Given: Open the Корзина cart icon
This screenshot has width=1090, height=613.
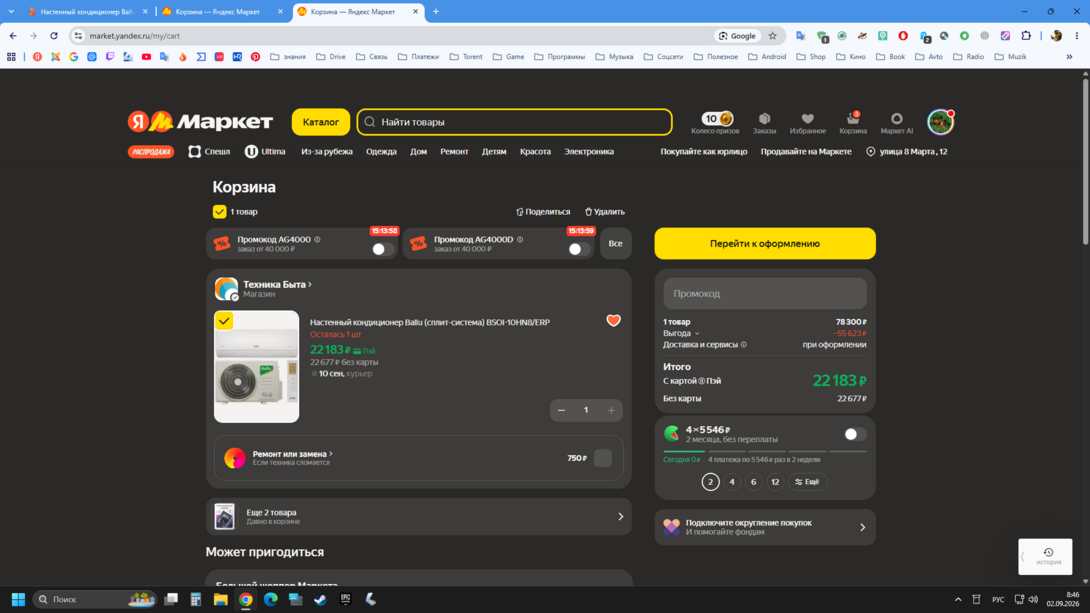Looking at the screenshot, I should point(852,122).
